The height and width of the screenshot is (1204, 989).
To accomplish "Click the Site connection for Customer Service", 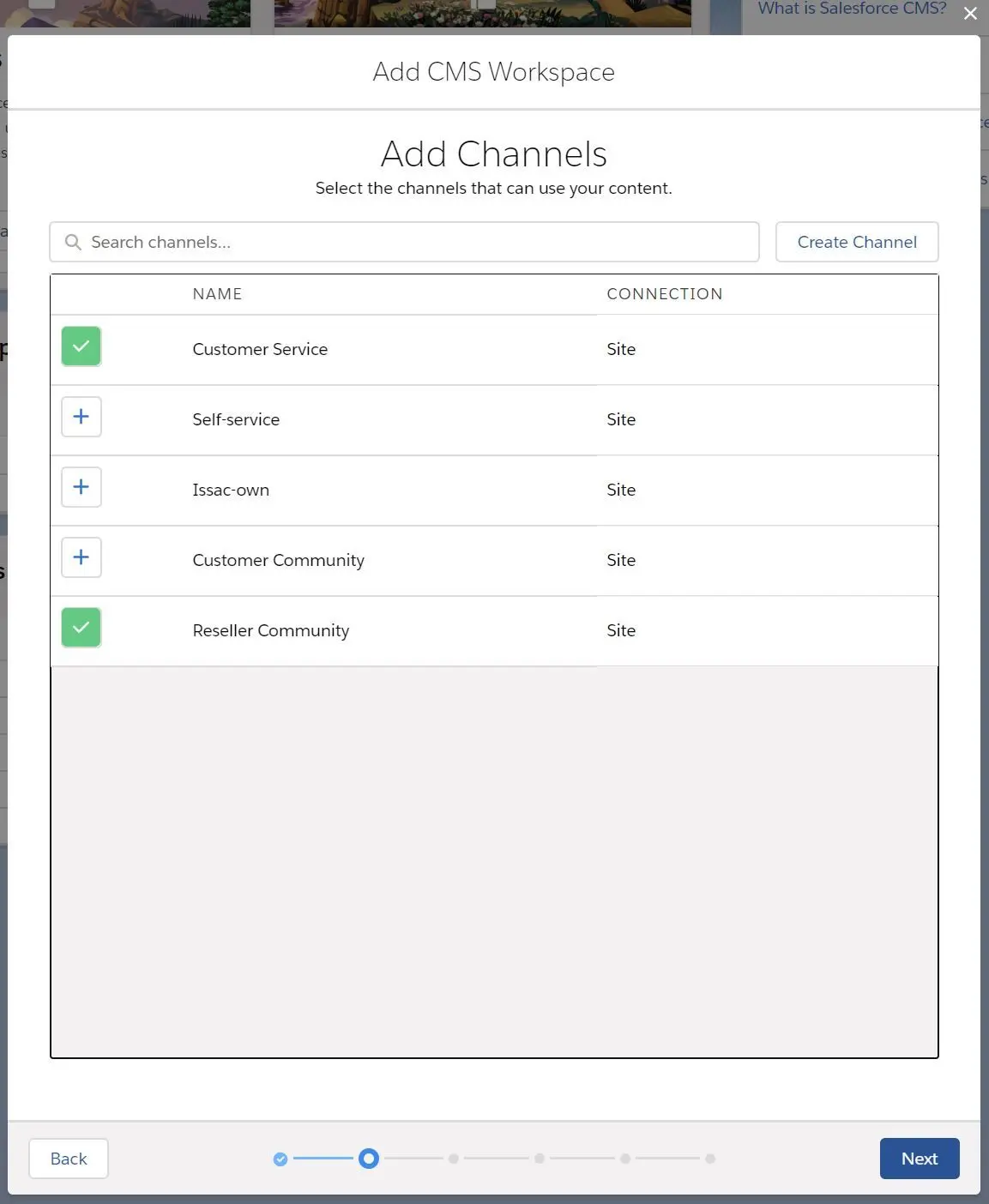I will pyautogui.click(x=621, y=349).
